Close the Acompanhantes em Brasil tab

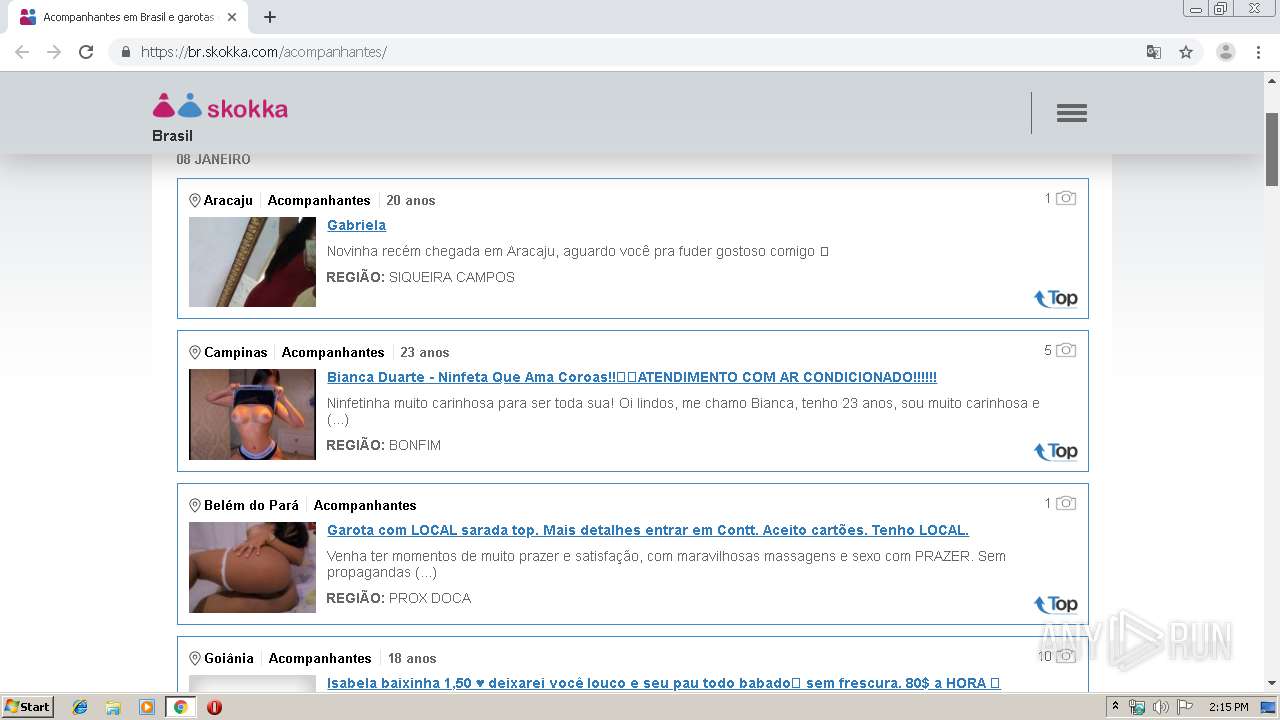tap(232, 17)
